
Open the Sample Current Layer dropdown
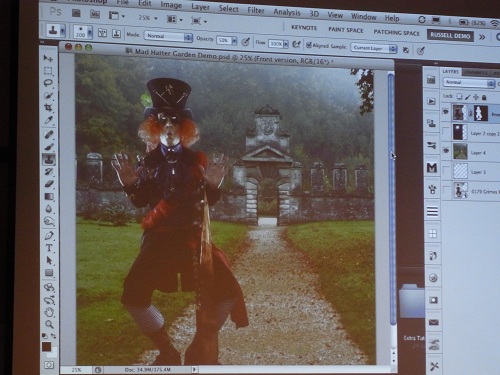click(x=374, y=48)
